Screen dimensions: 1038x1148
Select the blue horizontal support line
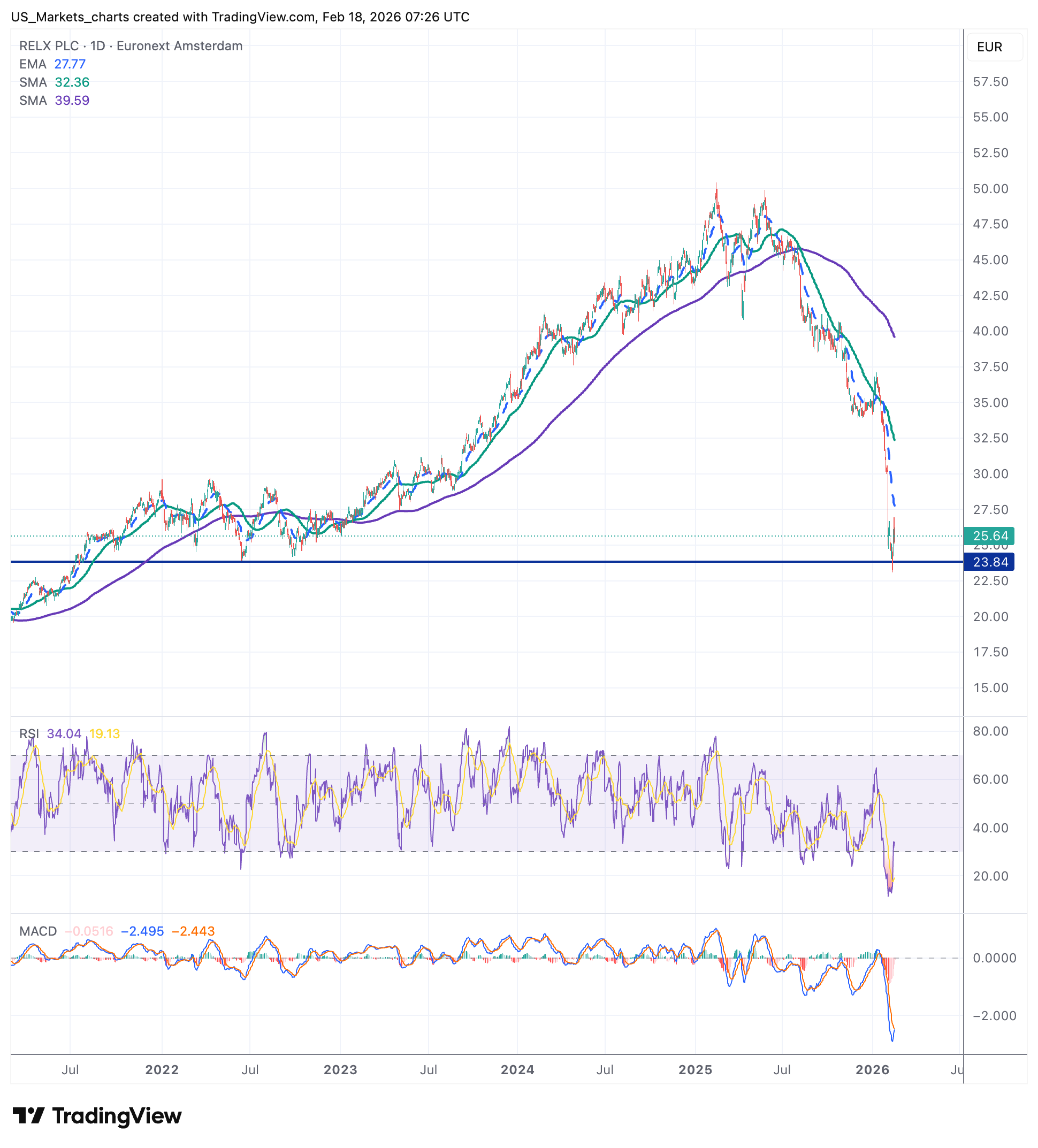pyautogui.click(x=456, y=562)
